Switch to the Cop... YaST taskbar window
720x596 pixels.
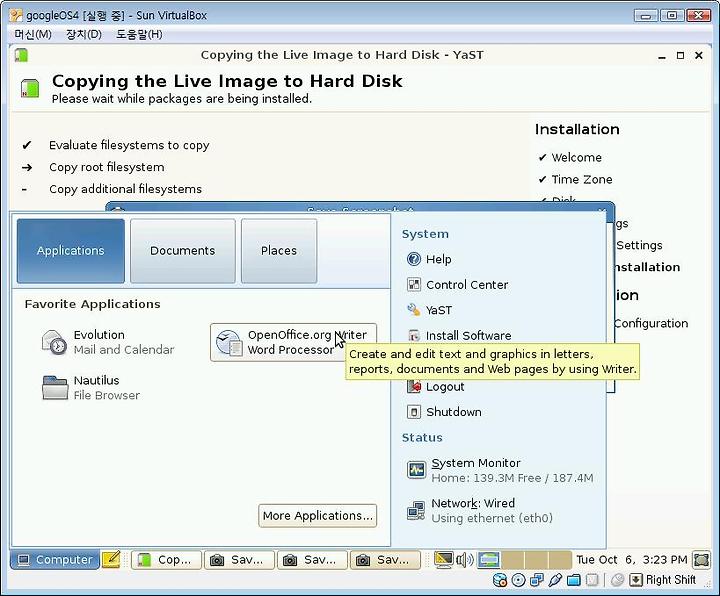pos(166,560)
